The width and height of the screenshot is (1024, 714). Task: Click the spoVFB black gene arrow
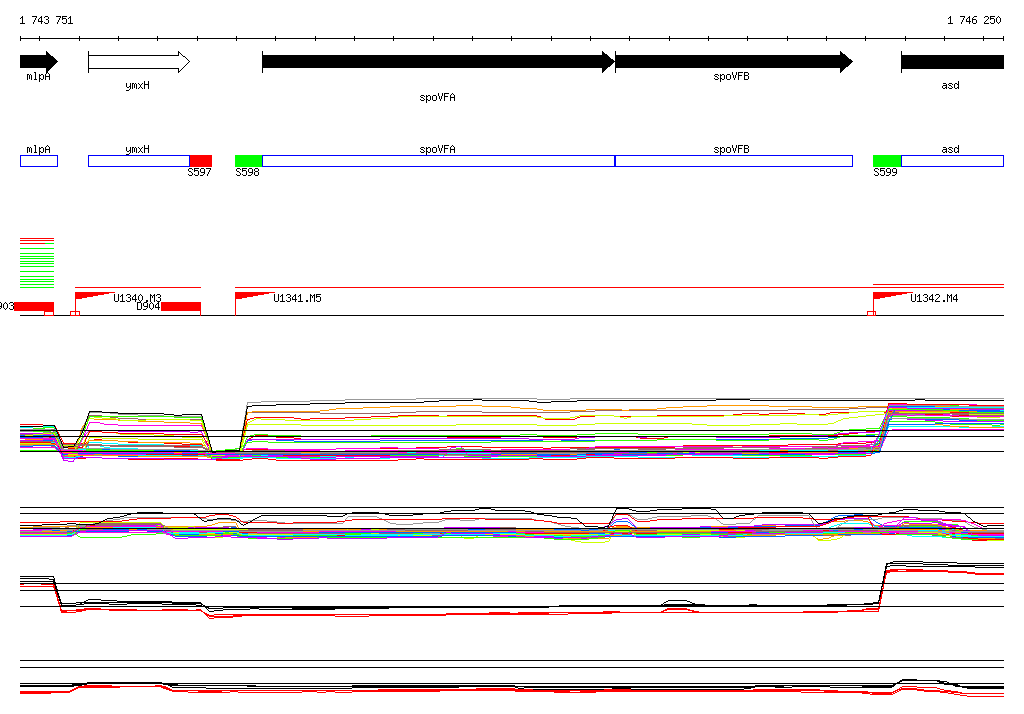click(x=734, y=62)
